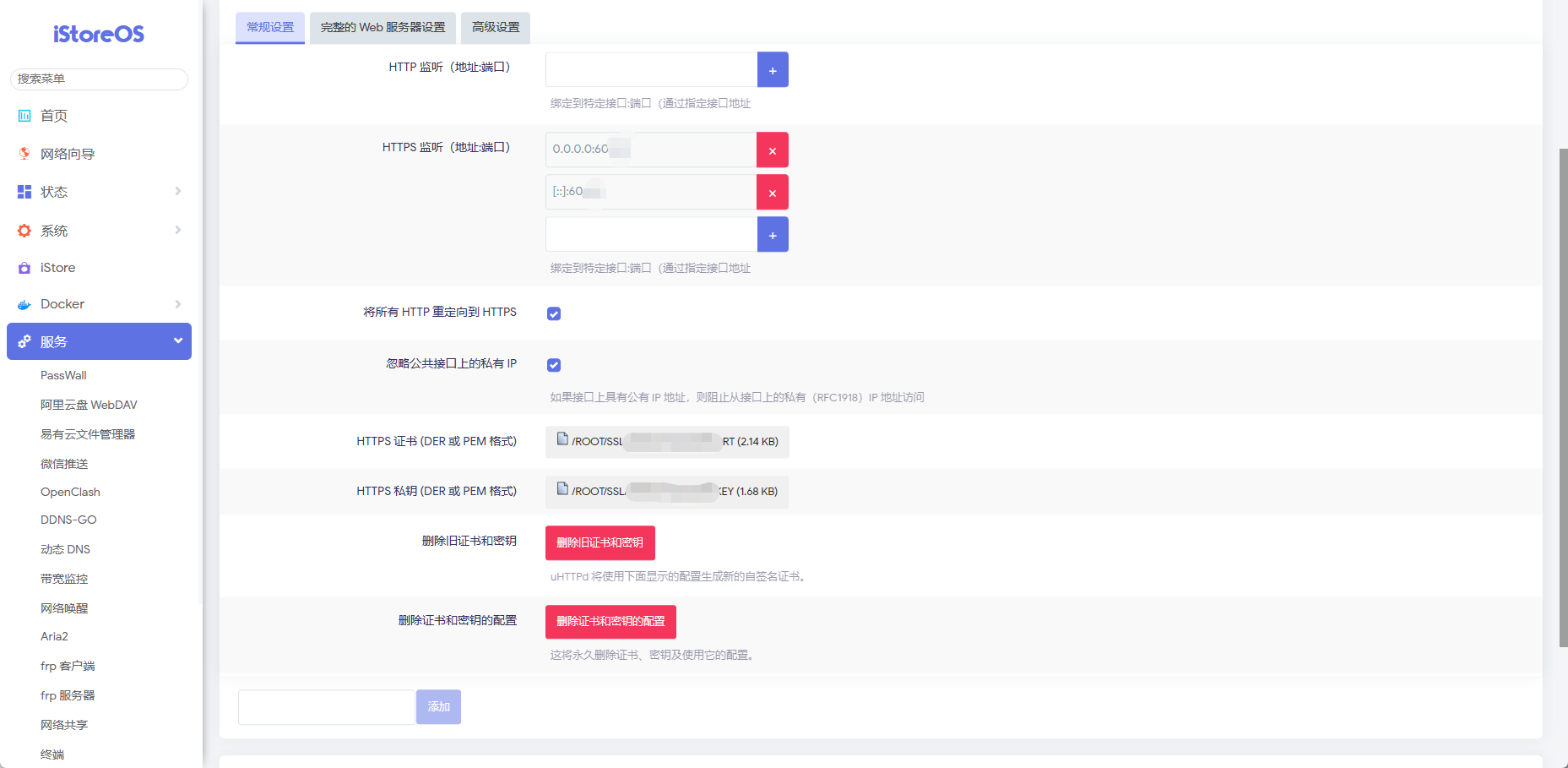Remove the [::] HTTPS listen entry

pos(772,193)
